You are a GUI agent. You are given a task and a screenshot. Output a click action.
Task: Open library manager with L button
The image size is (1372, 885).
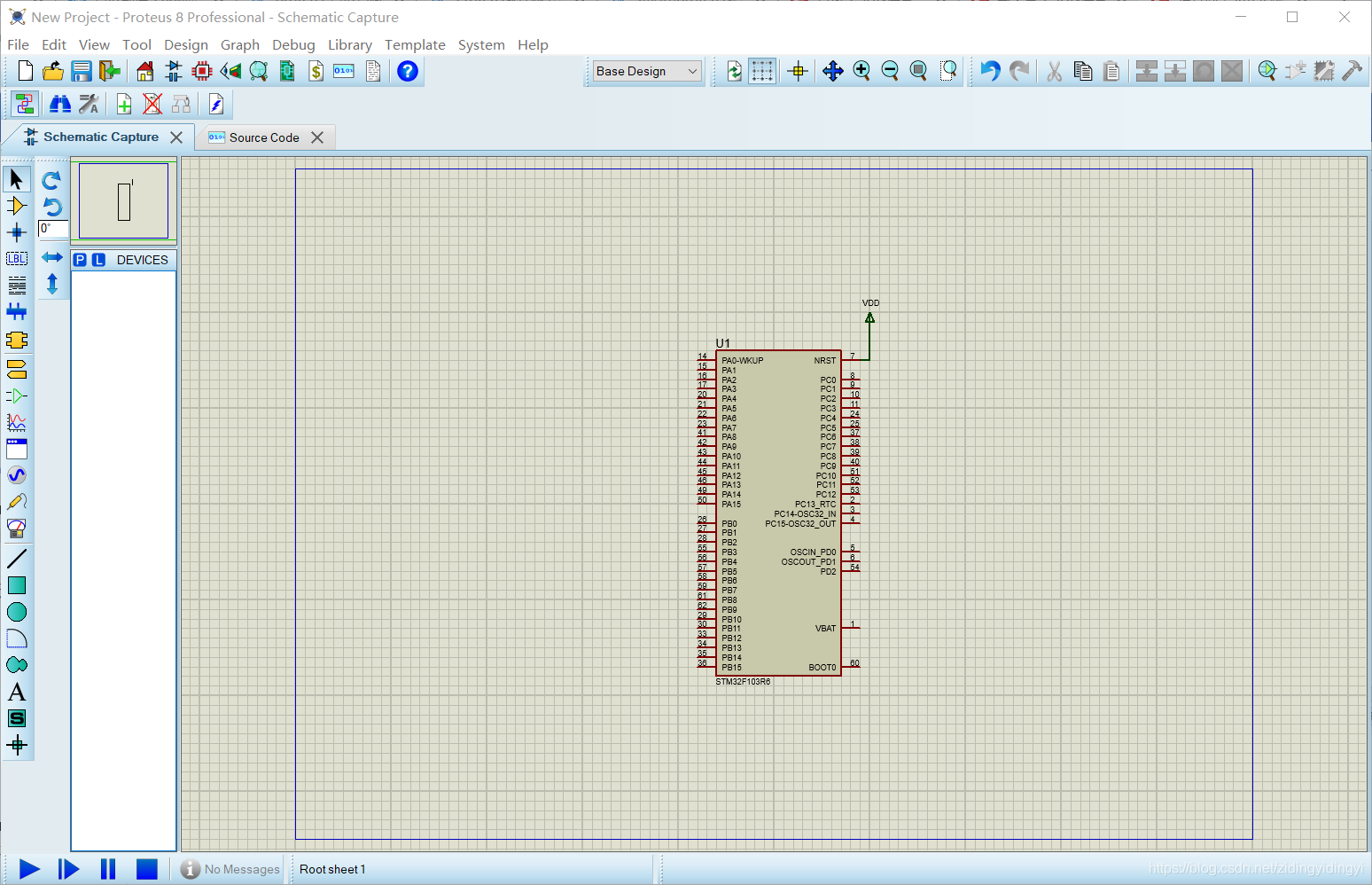(x=98, y=260)
